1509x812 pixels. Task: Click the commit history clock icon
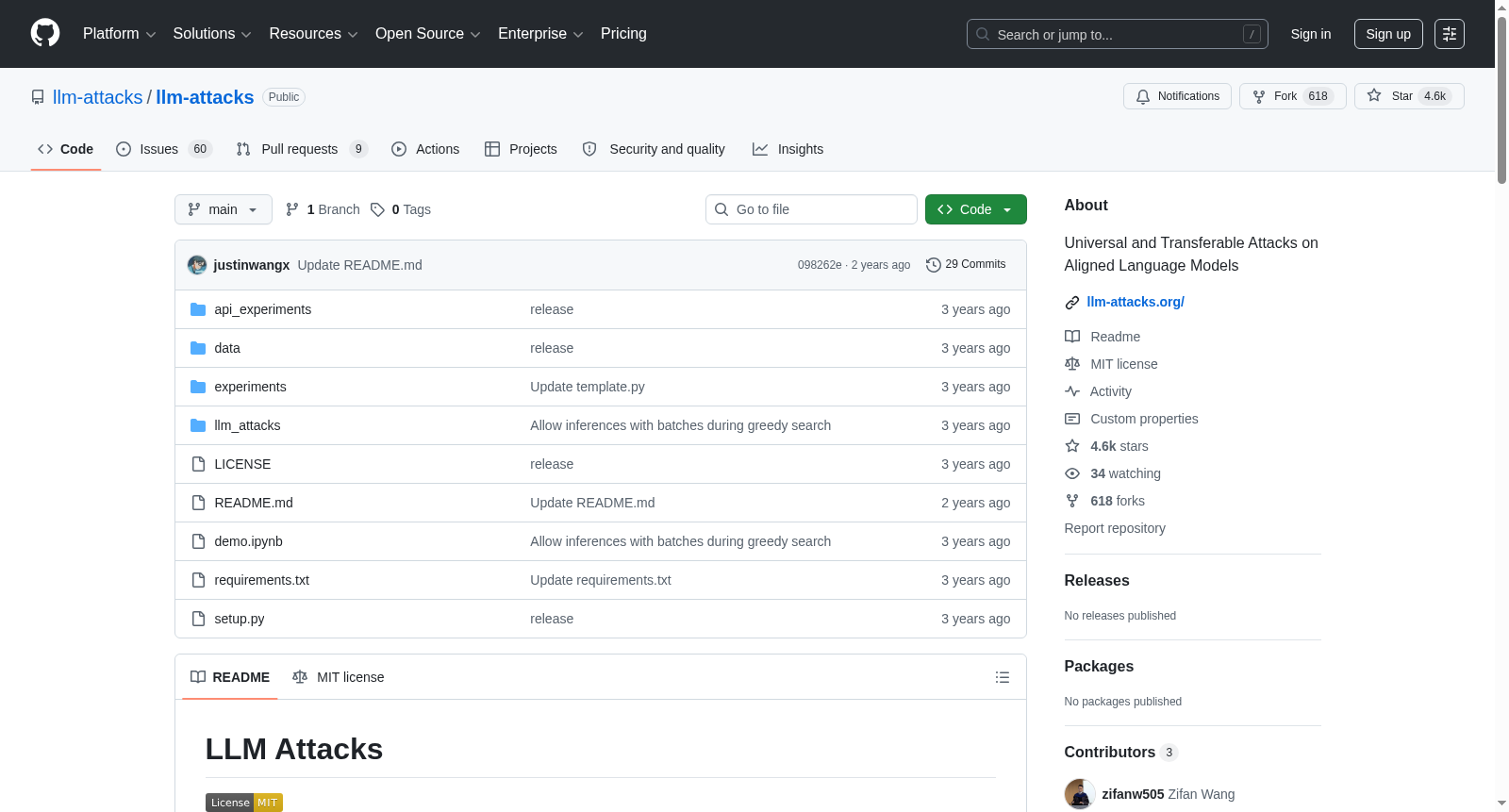click(x=934, y=265)
